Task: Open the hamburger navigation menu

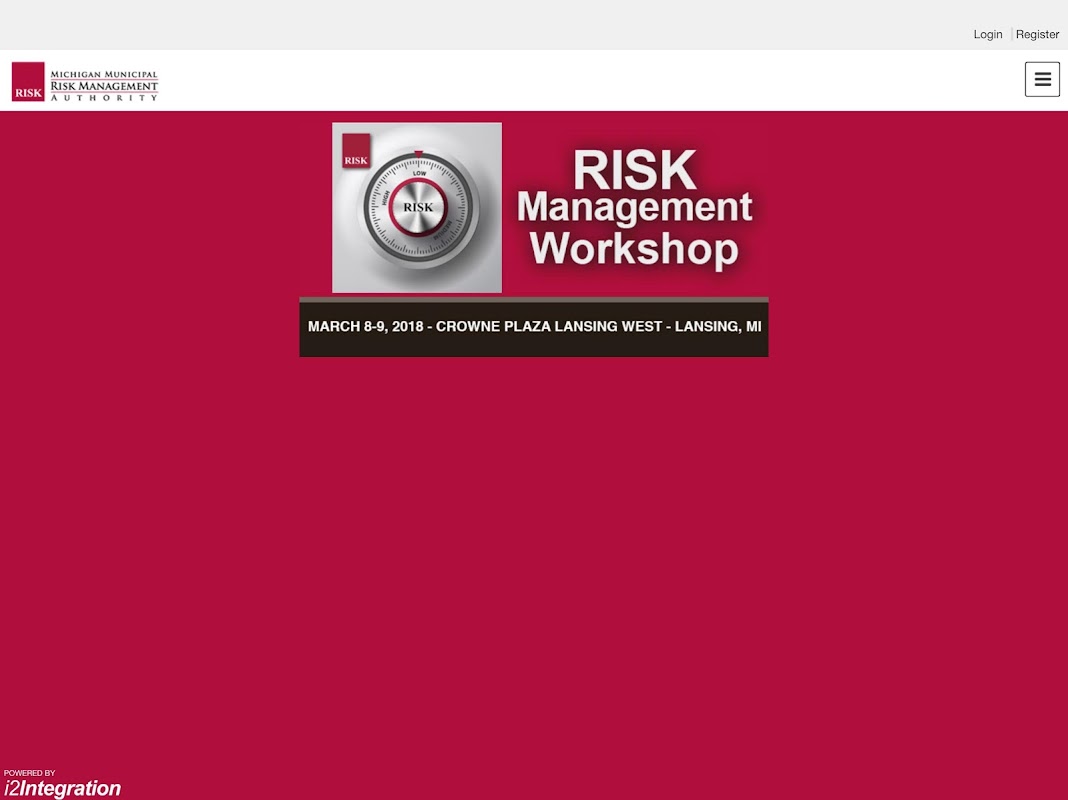Action: tap(1042, 79)
